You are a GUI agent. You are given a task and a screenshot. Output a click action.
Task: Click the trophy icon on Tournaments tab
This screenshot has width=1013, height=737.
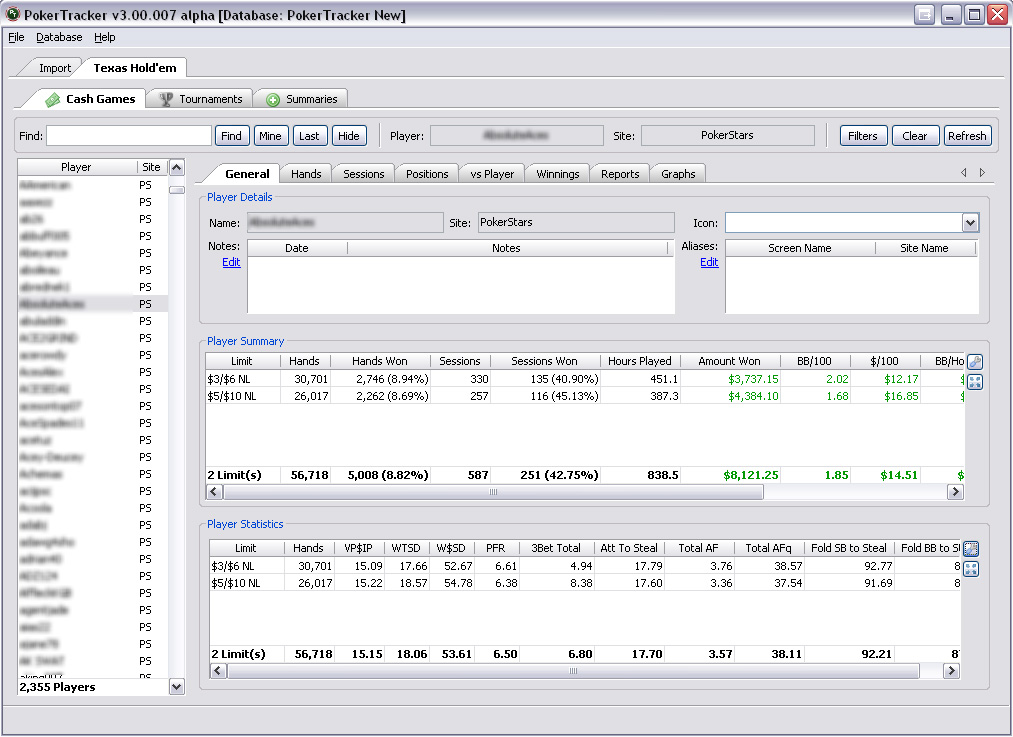pos(166,99)
